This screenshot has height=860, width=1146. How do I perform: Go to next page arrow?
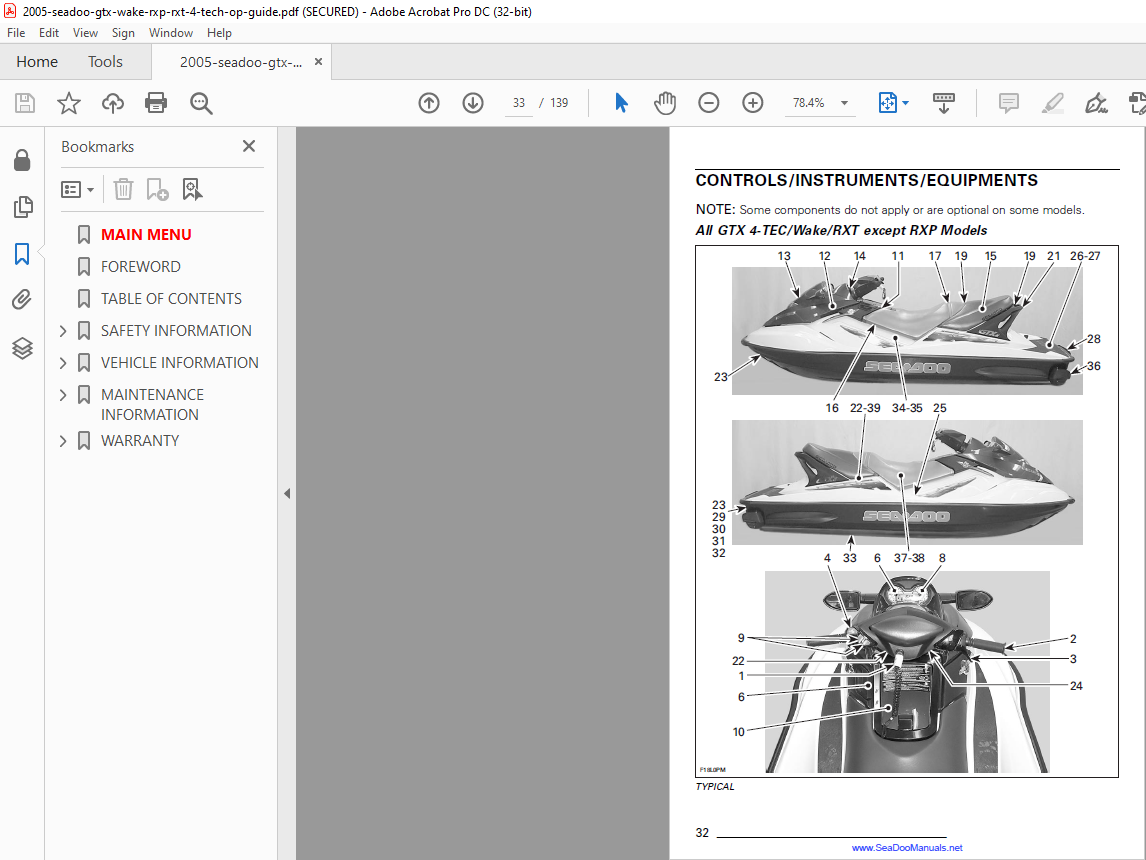click(473, 103)
